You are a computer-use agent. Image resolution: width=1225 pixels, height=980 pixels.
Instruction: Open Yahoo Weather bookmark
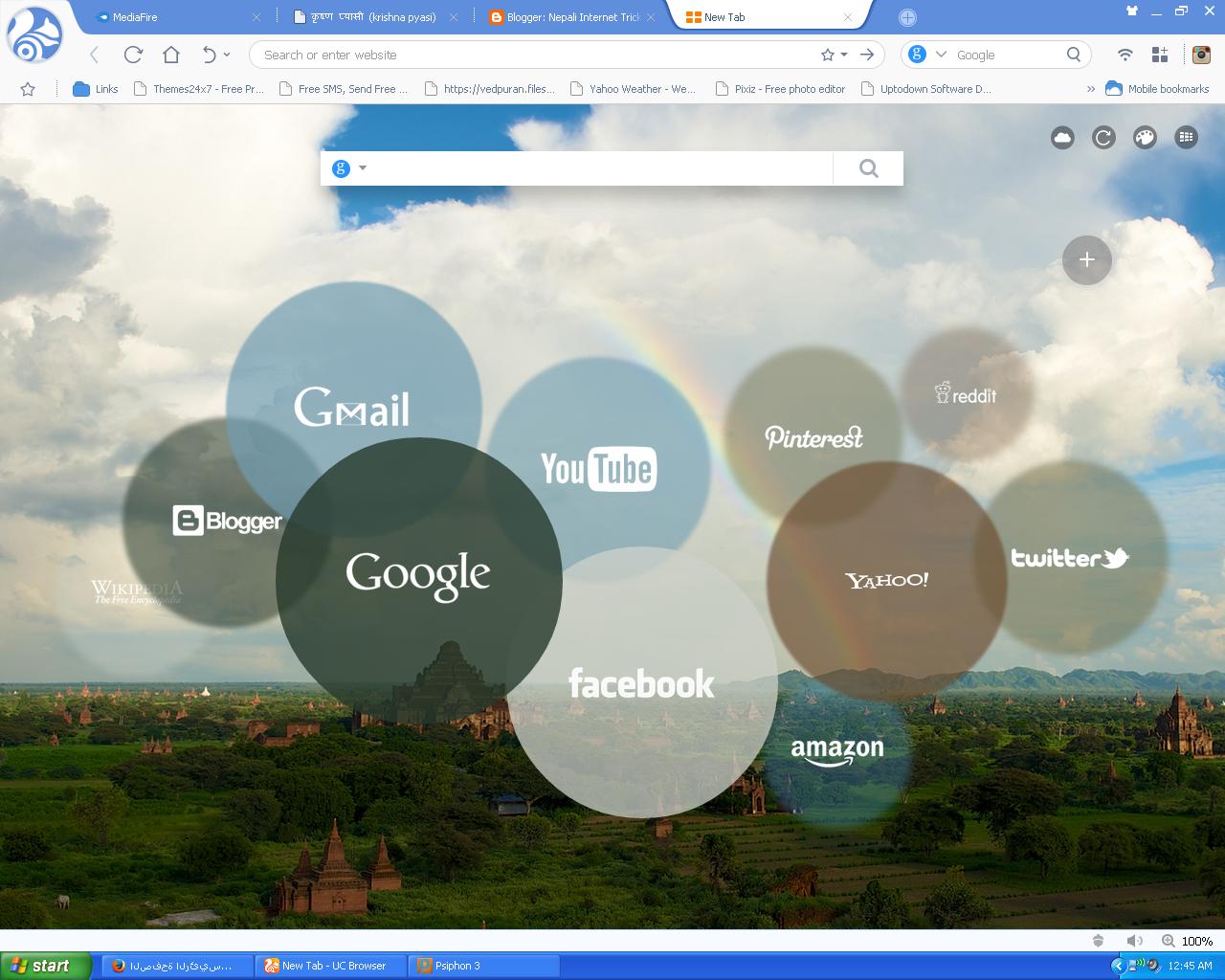pos(633,89)
